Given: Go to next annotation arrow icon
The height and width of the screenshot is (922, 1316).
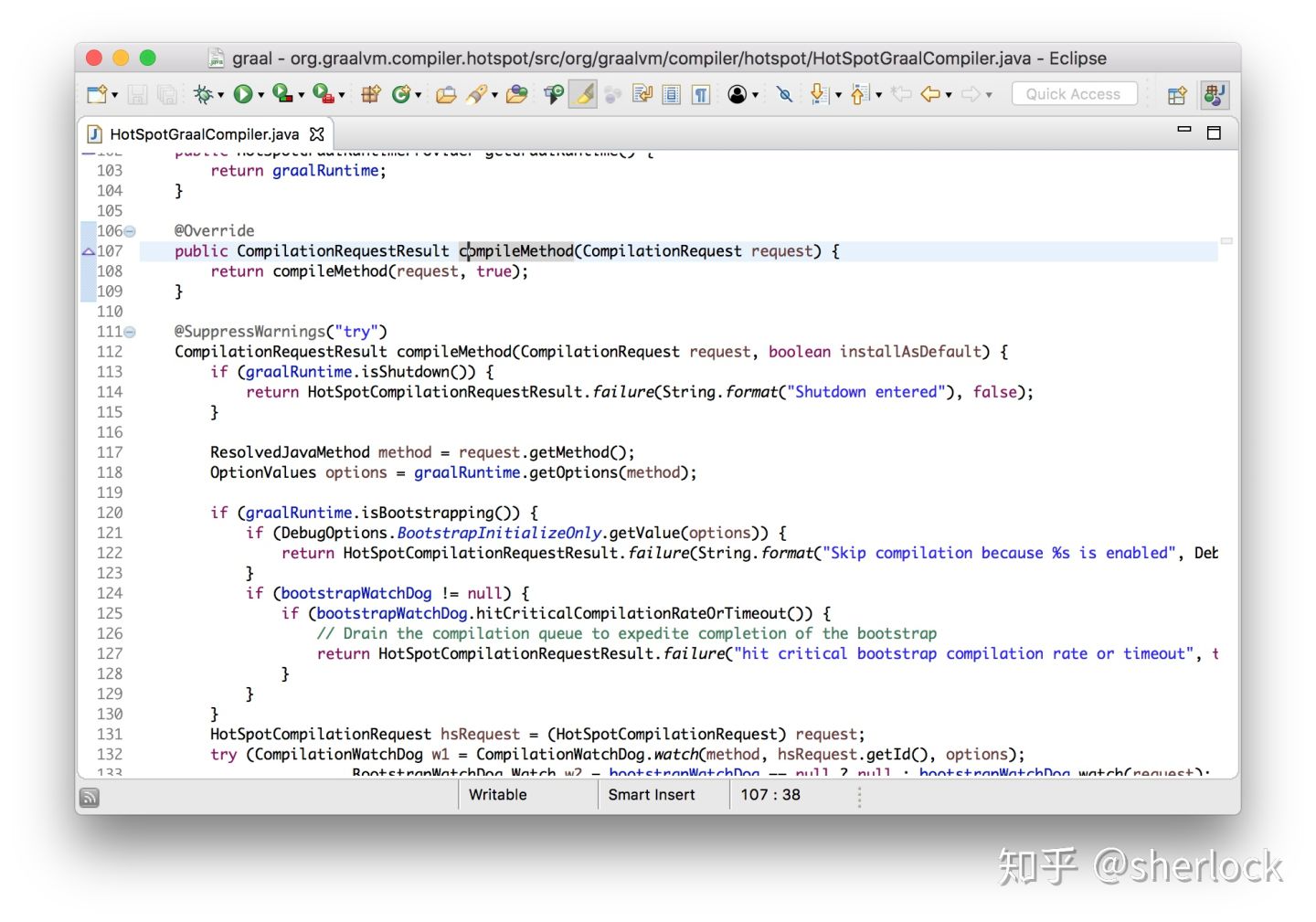Looking at the screenshot, I should [819, 93].
